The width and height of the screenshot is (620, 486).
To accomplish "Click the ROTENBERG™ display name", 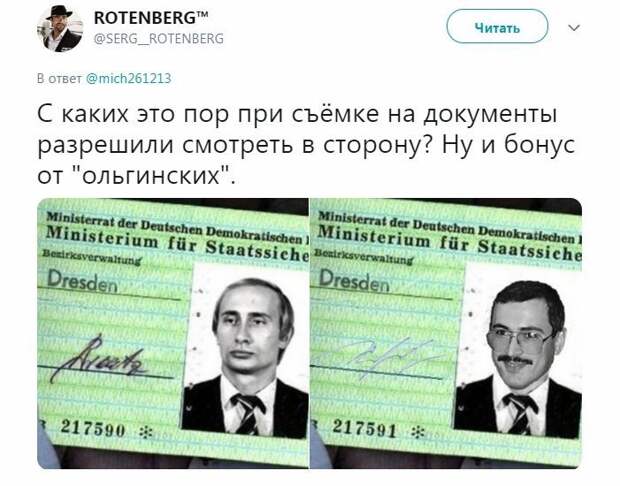I will [x=151, y=18].
